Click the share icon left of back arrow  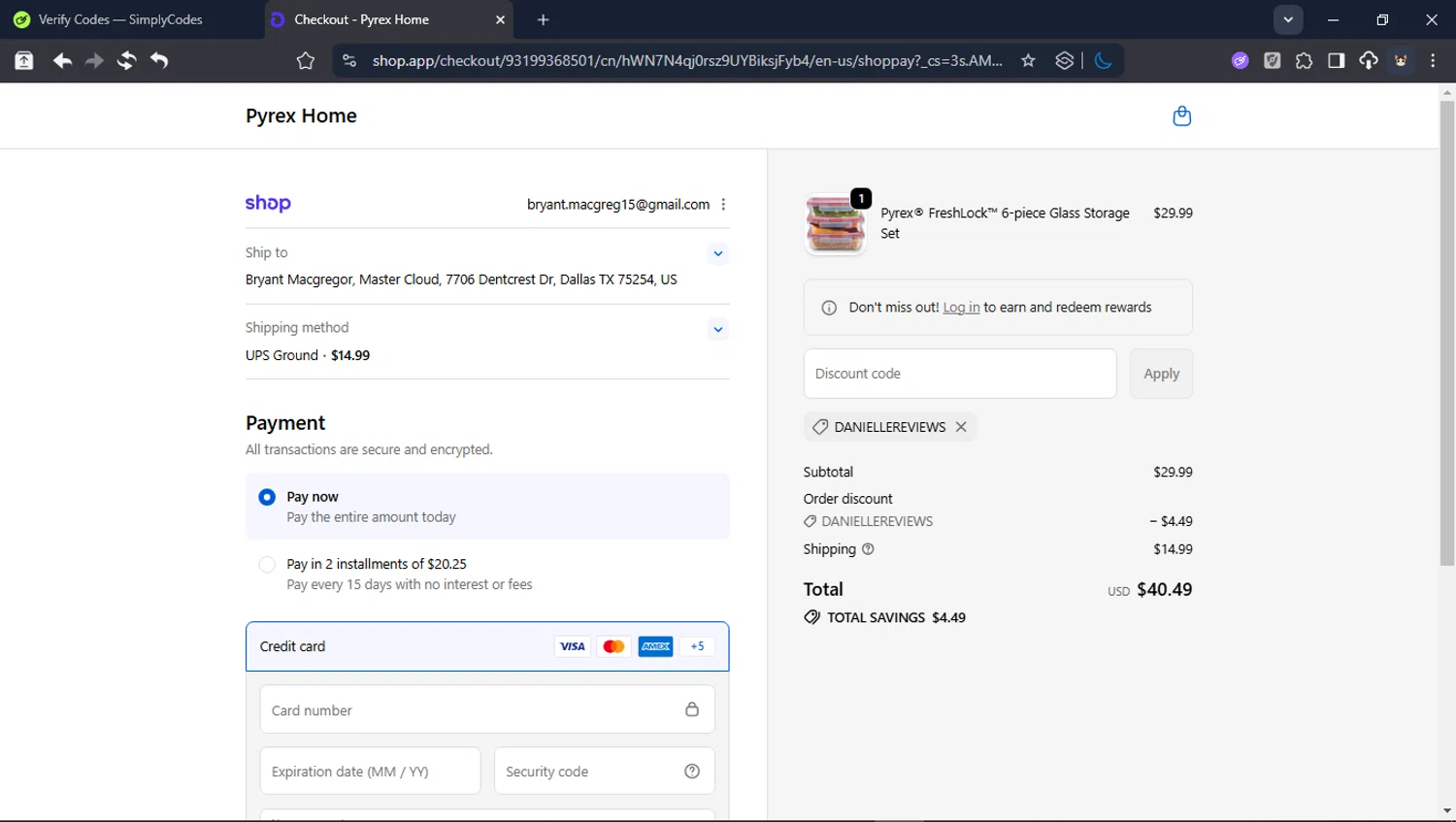23,60
